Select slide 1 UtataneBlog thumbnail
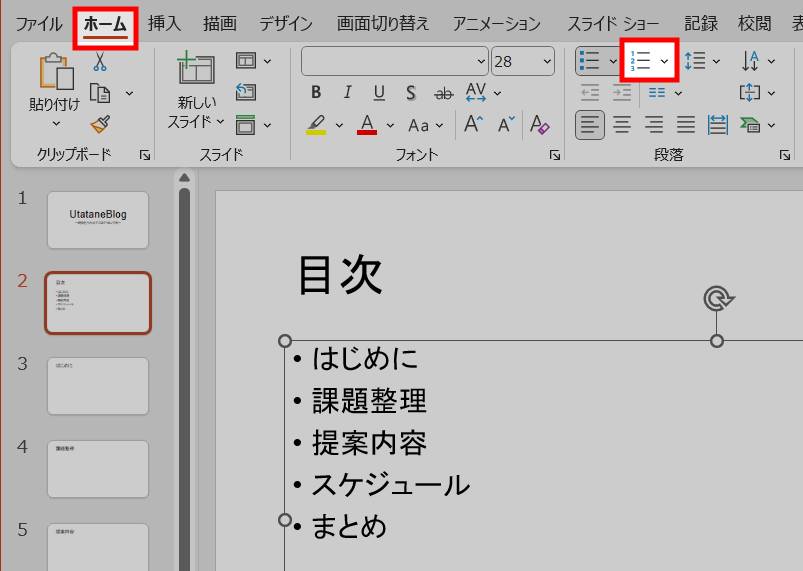This screenshot has width=803, height=571. click(98, 220)
